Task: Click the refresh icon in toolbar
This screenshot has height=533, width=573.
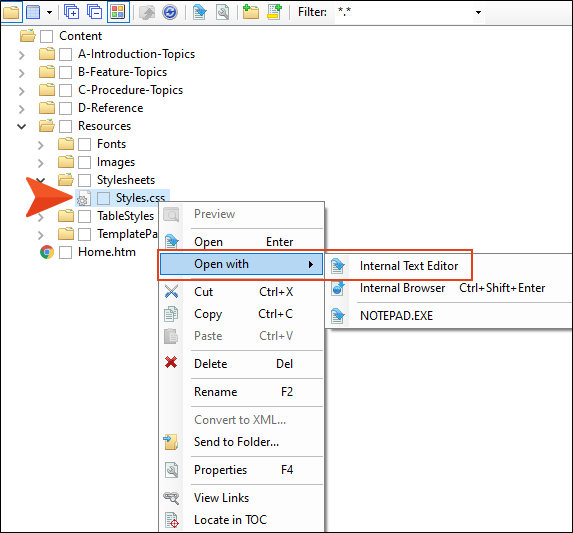Action: (x=170, y=12)
